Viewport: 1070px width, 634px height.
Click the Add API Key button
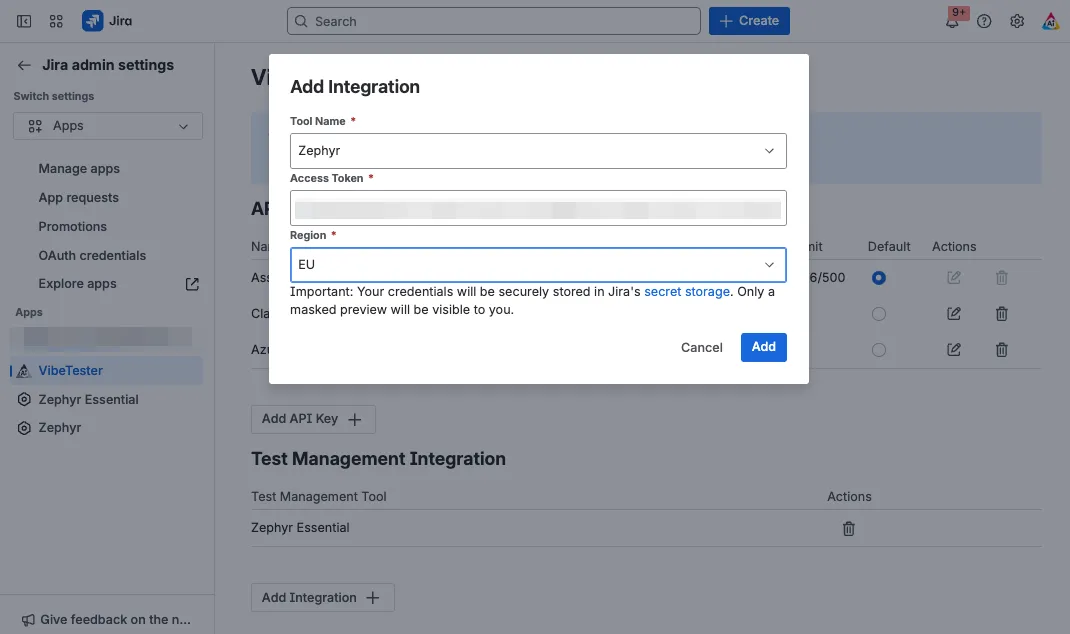pos(313,419)
